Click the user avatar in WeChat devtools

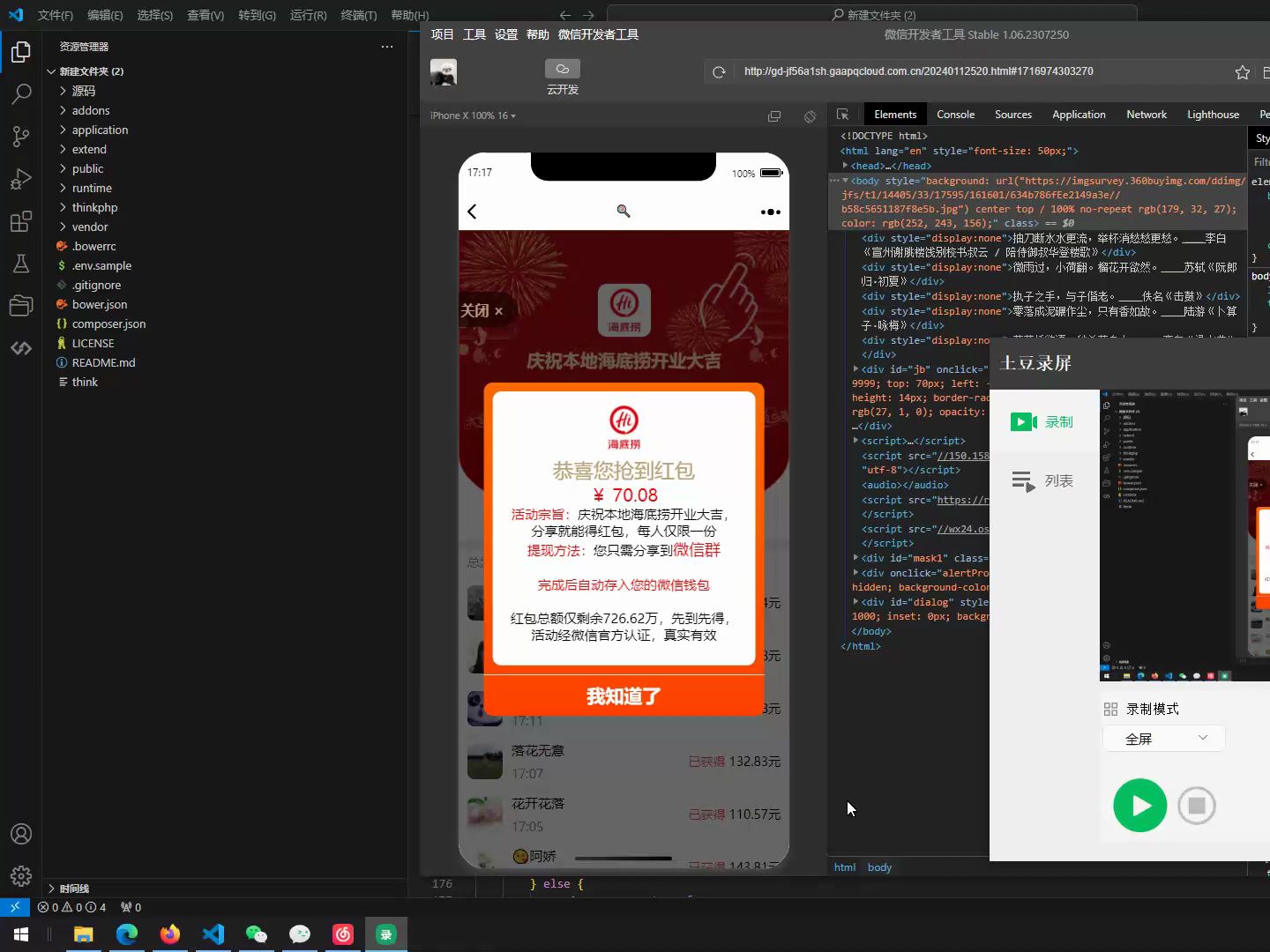[444, 72]
